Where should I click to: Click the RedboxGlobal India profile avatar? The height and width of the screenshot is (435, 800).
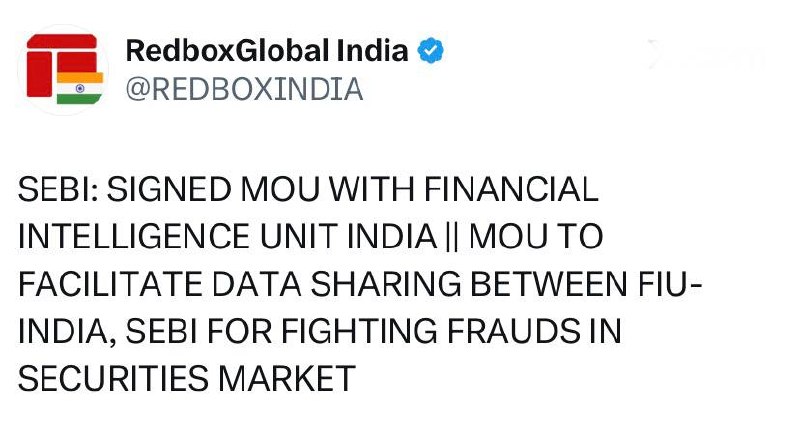coord(62,67)
